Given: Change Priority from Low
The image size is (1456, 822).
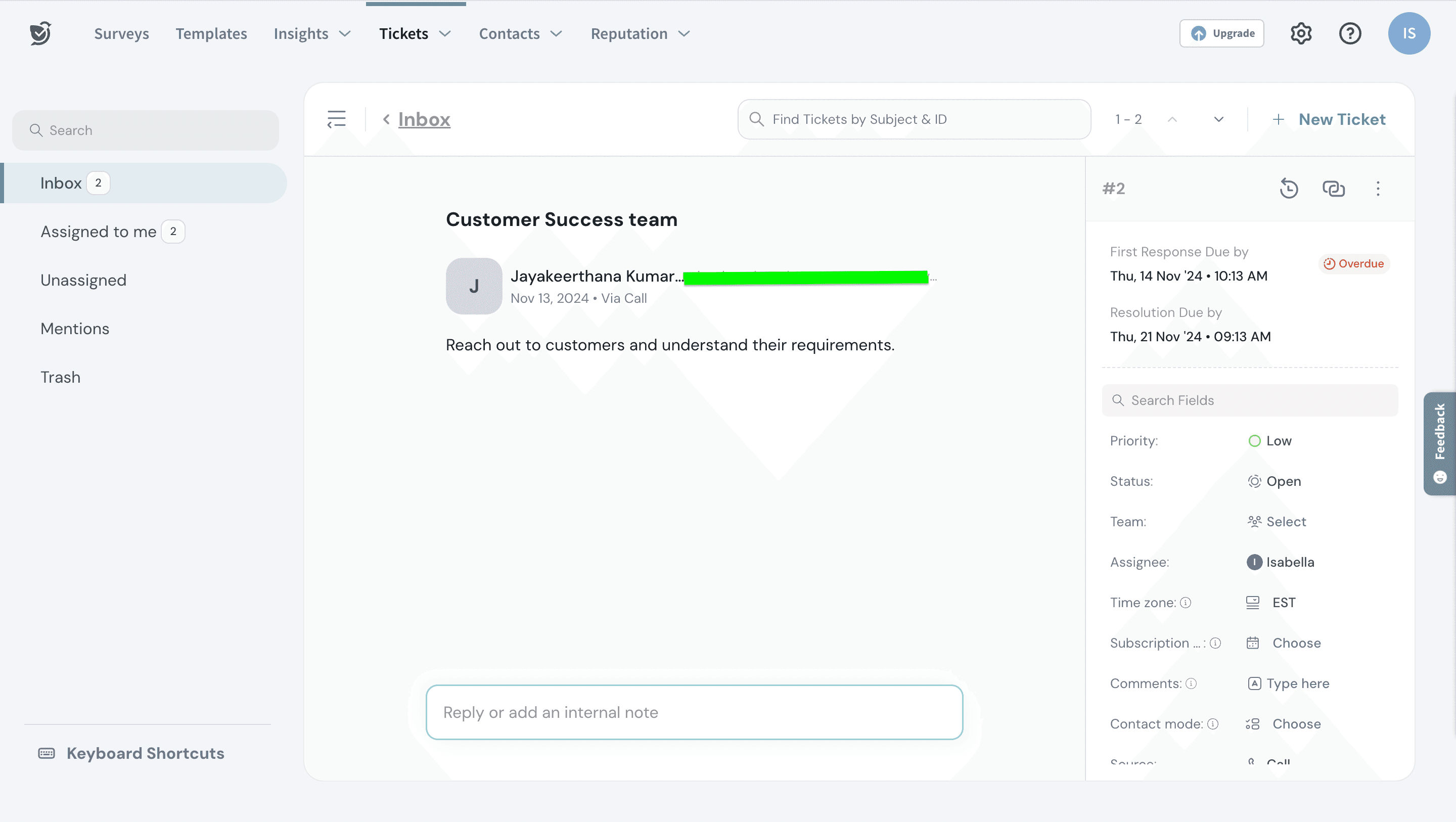Looking at the screenshot, I should point(1278,441).
